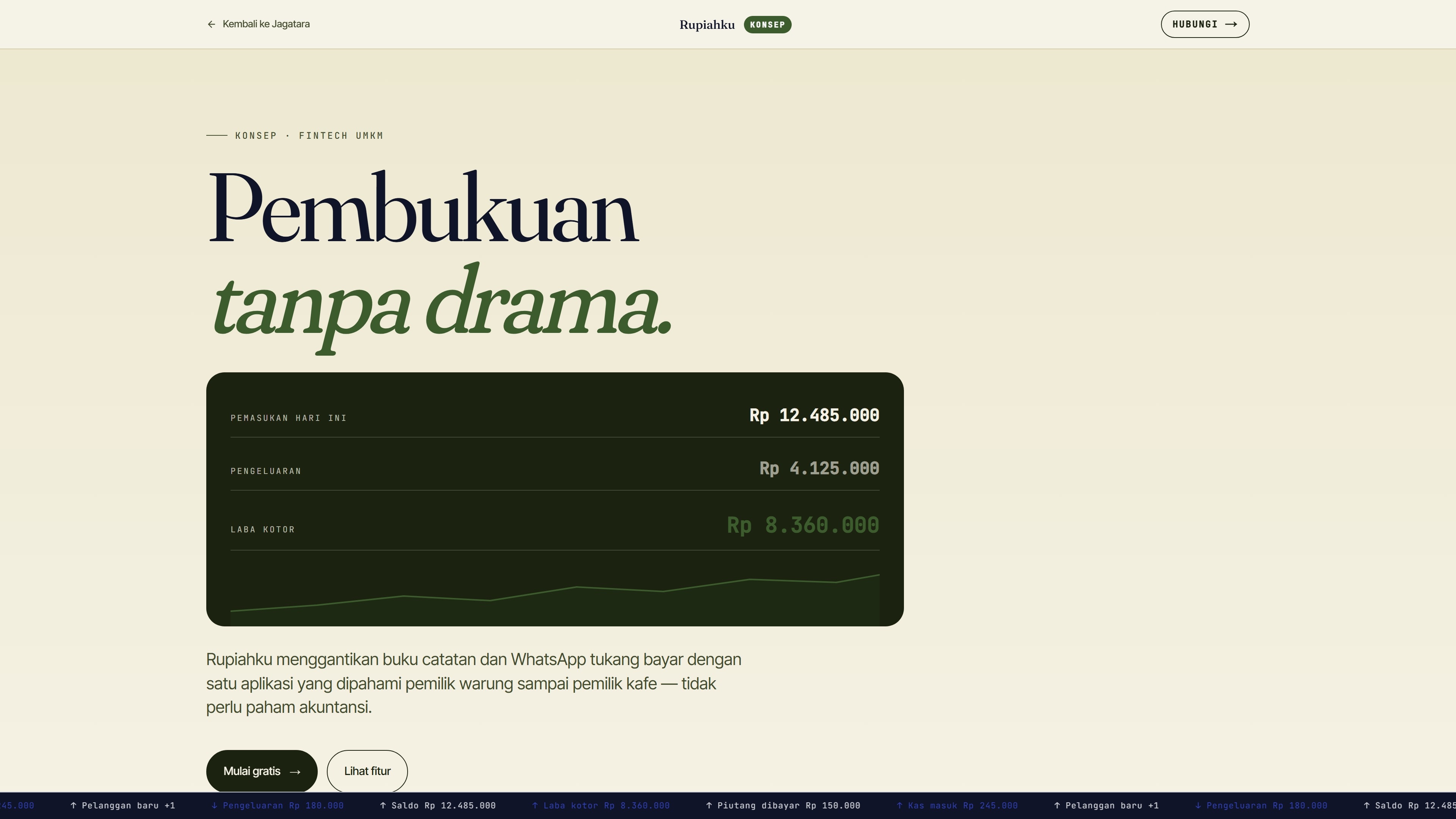Open the Lihat fitur button
The image size is (1456, 819).
(367, 771)
